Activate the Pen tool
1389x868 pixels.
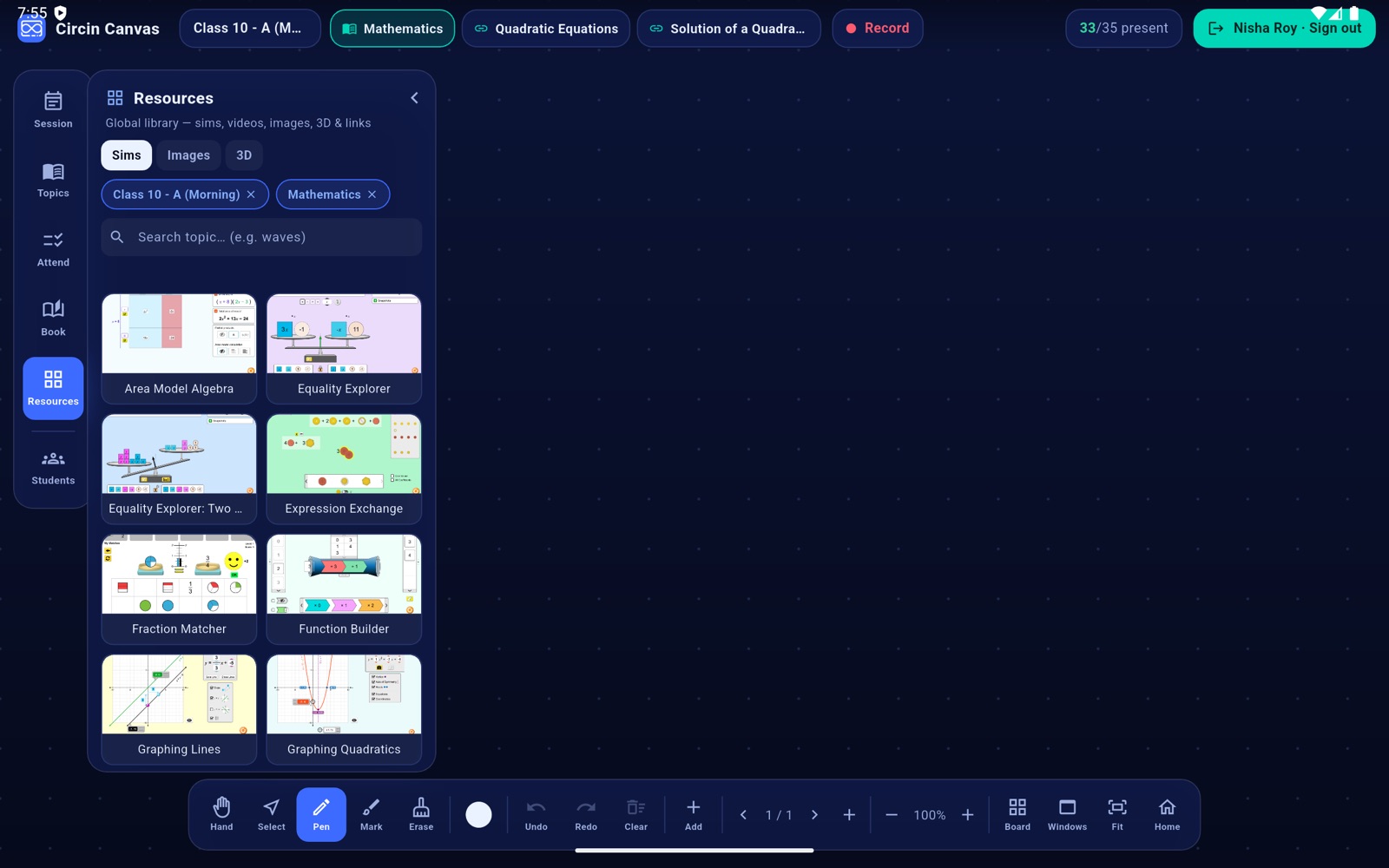tap(321, 814)
